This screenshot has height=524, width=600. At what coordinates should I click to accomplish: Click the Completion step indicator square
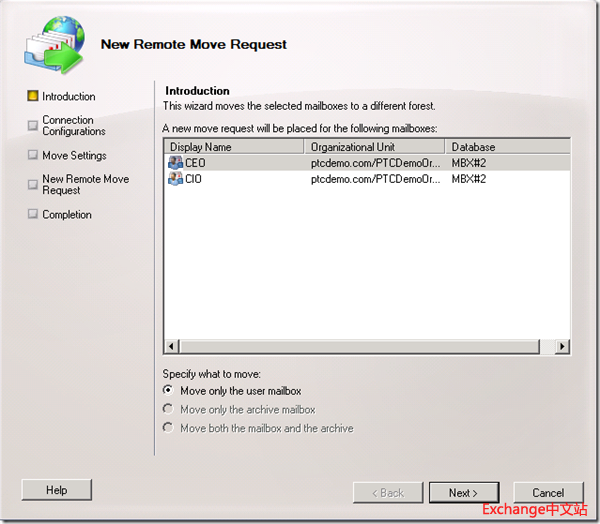(x=33, y=215)
